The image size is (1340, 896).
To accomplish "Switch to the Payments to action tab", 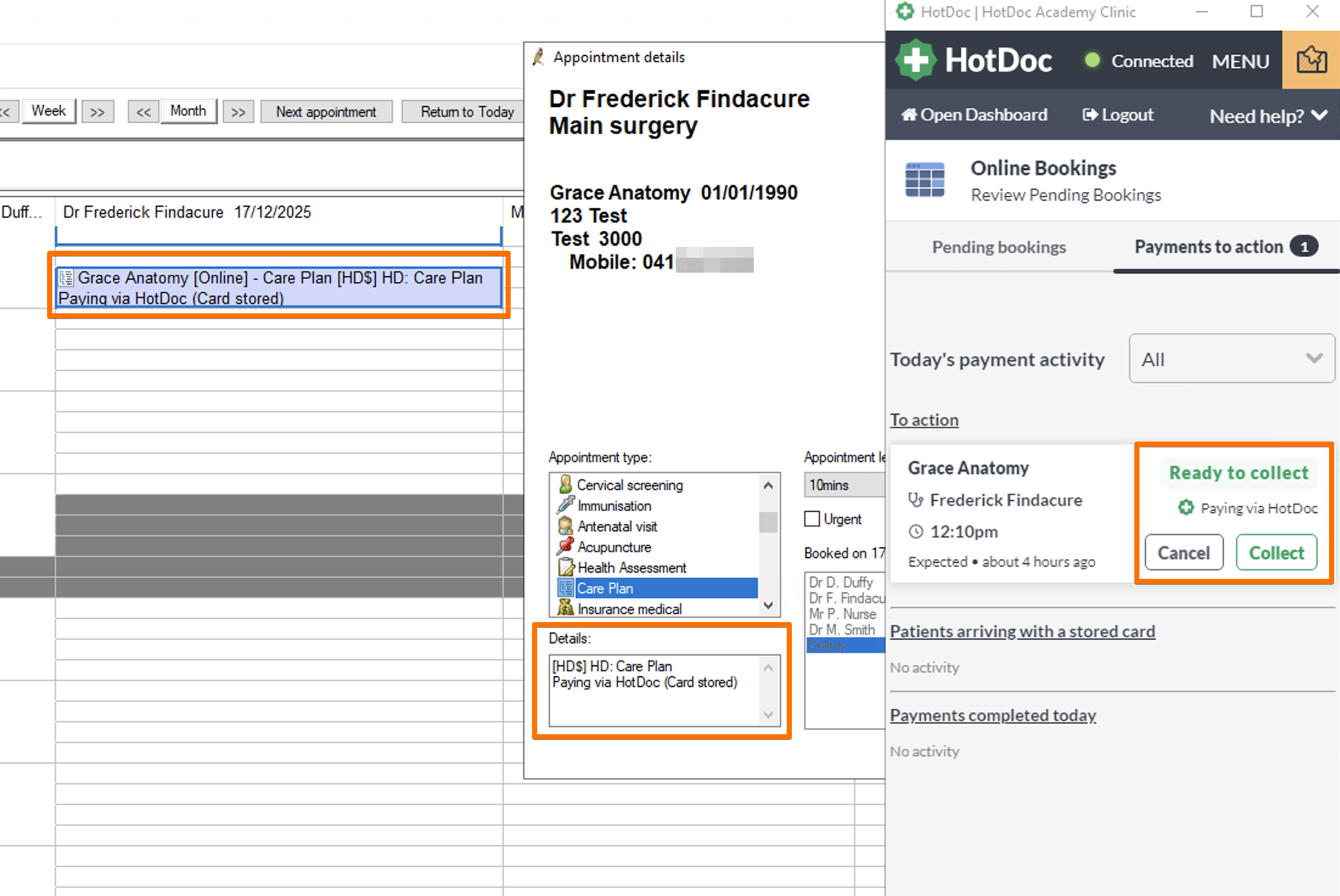I will click(x=1227, y=248).
